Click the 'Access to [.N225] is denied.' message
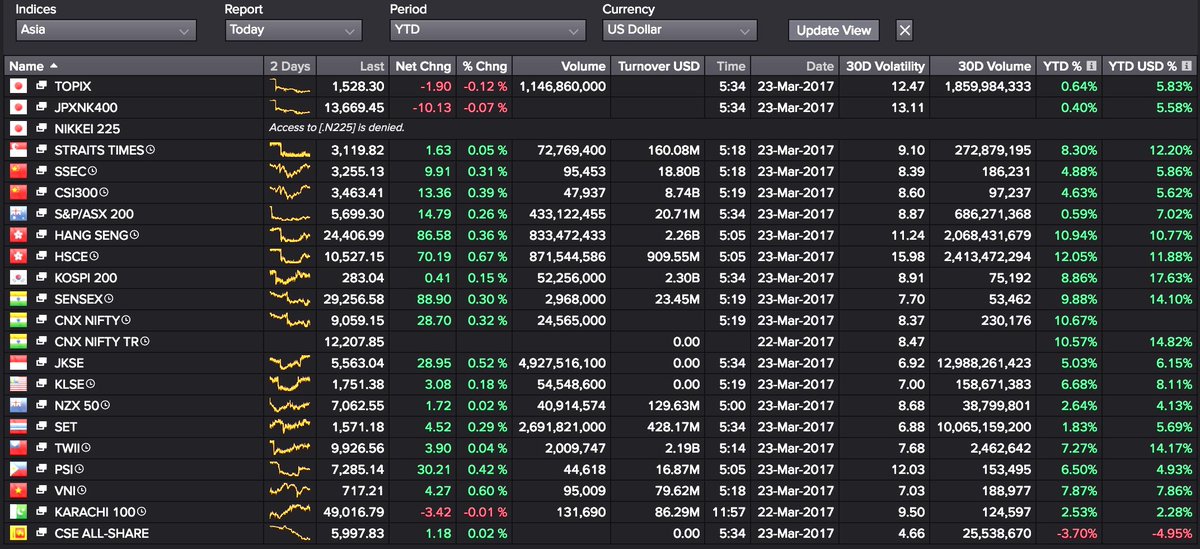Screen dimensions: 1200x549 335,129
